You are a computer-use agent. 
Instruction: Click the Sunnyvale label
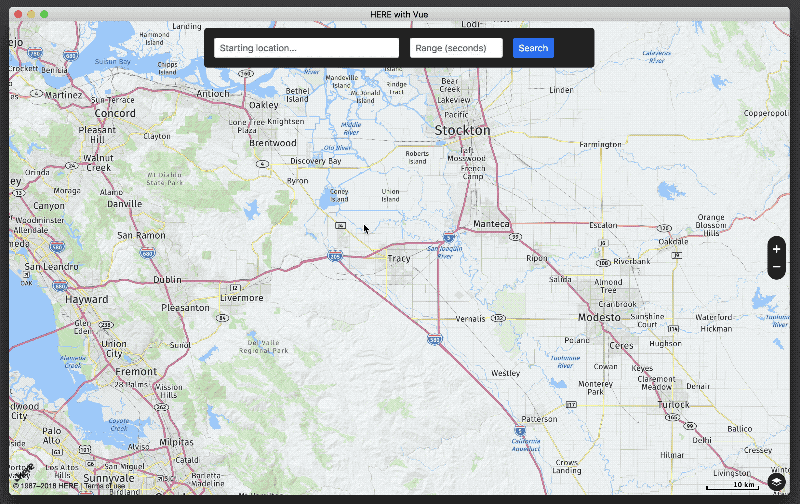pos(109,478)
